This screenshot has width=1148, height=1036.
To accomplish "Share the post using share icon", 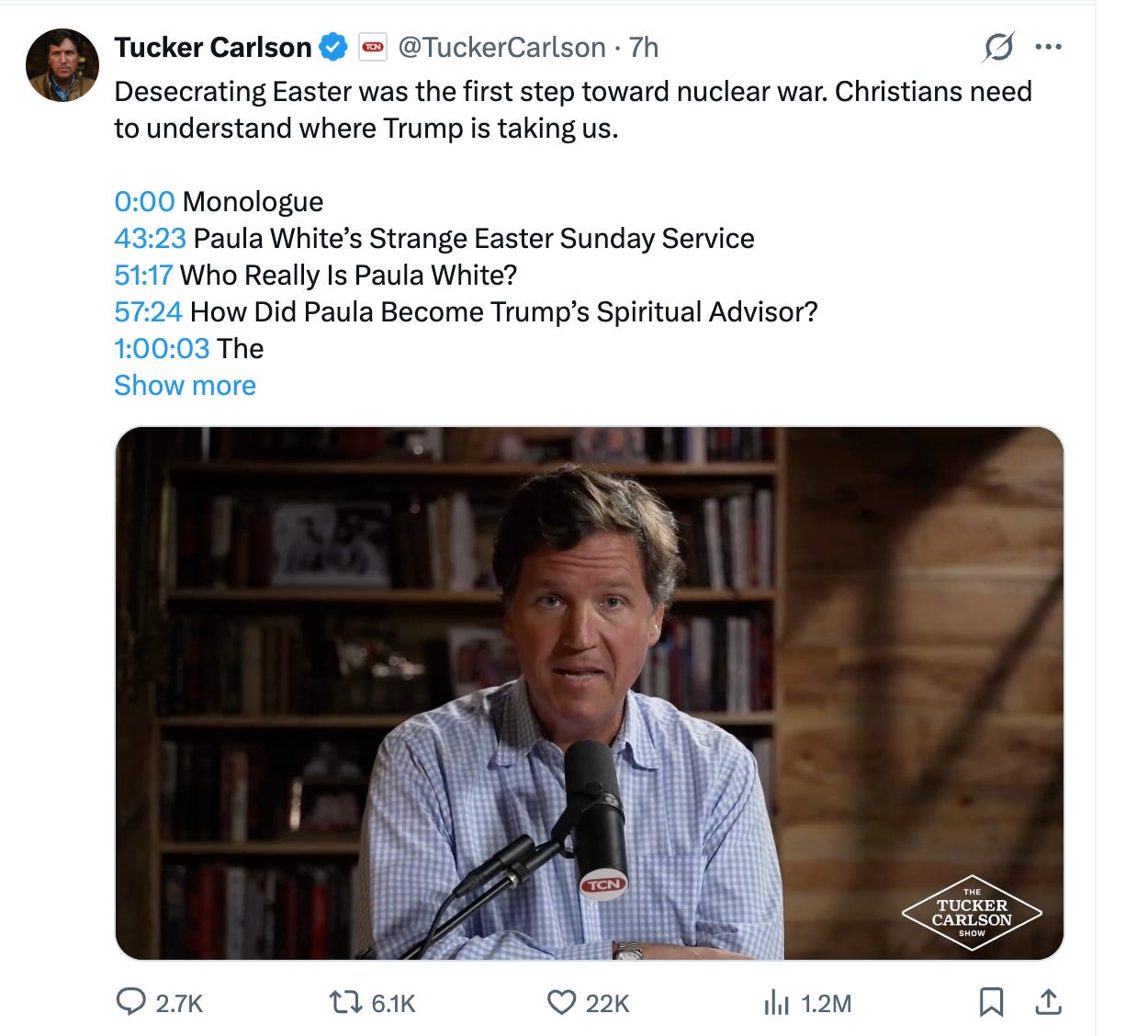I will [x=1048, y=1002].
